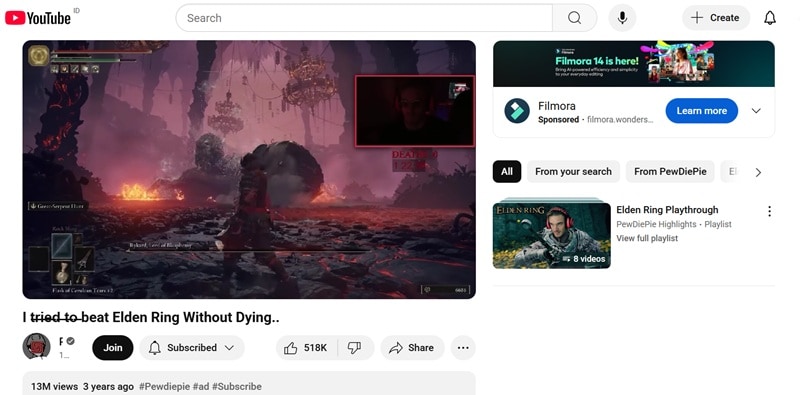Open the Subscribed notification dropdown

191,348
